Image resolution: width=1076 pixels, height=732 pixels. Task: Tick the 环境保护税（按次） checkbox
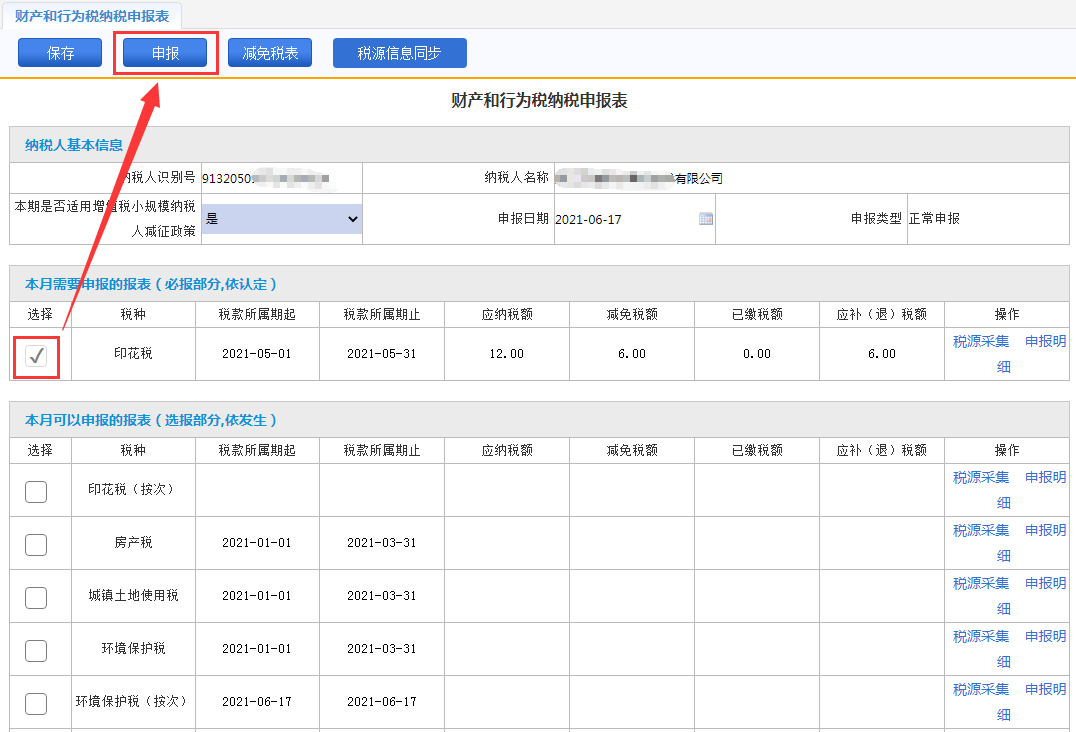(x=36, y=703)
